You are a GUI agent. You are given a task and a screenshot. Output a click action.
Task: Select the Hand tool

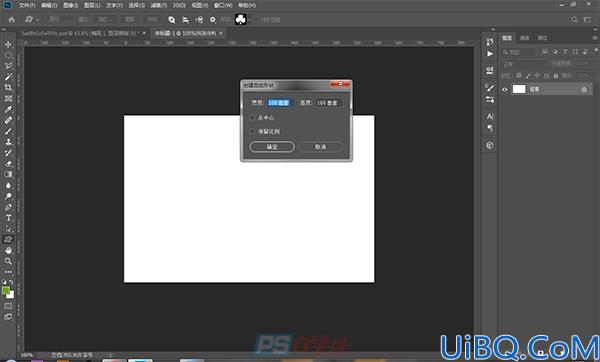[x=8, y=251]
